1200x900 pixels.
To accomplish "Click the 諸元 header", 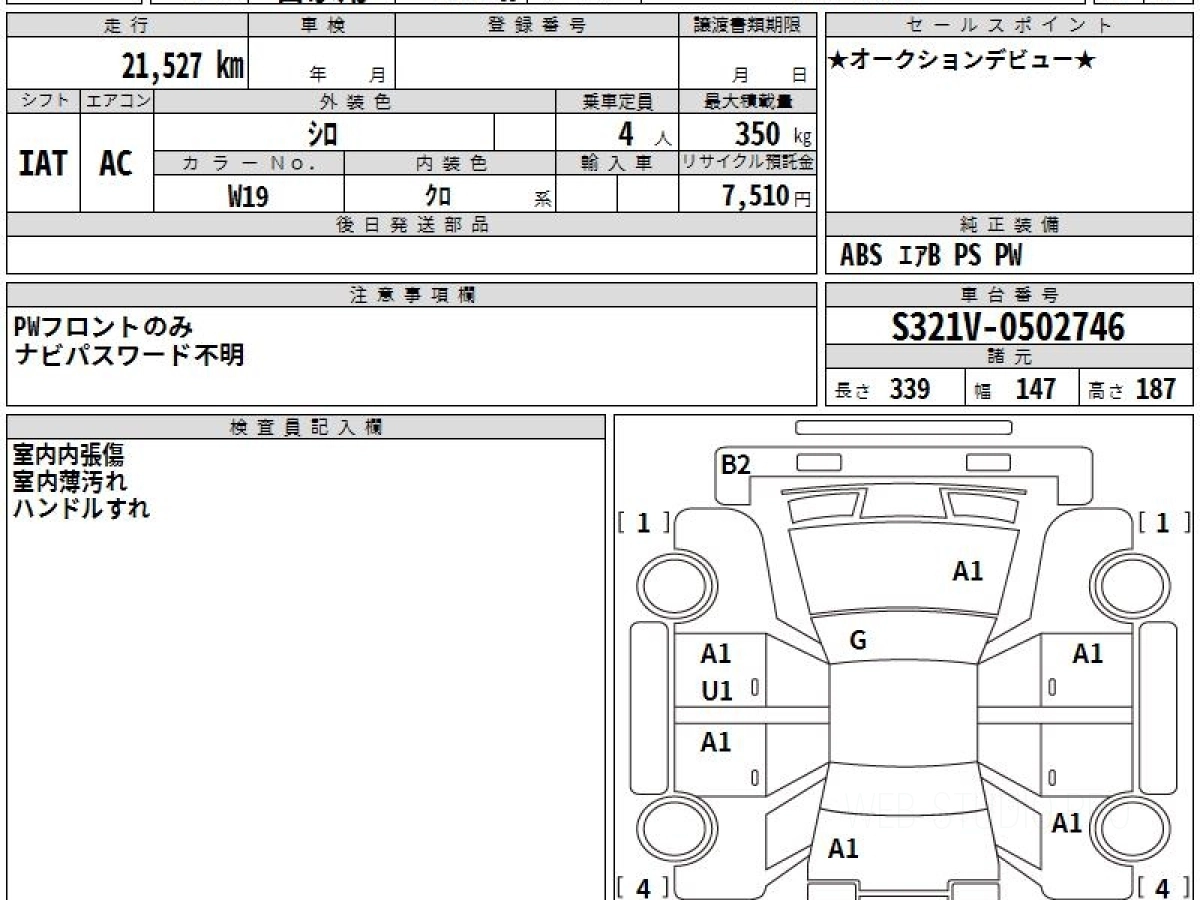I will (x=1010, y=357).
